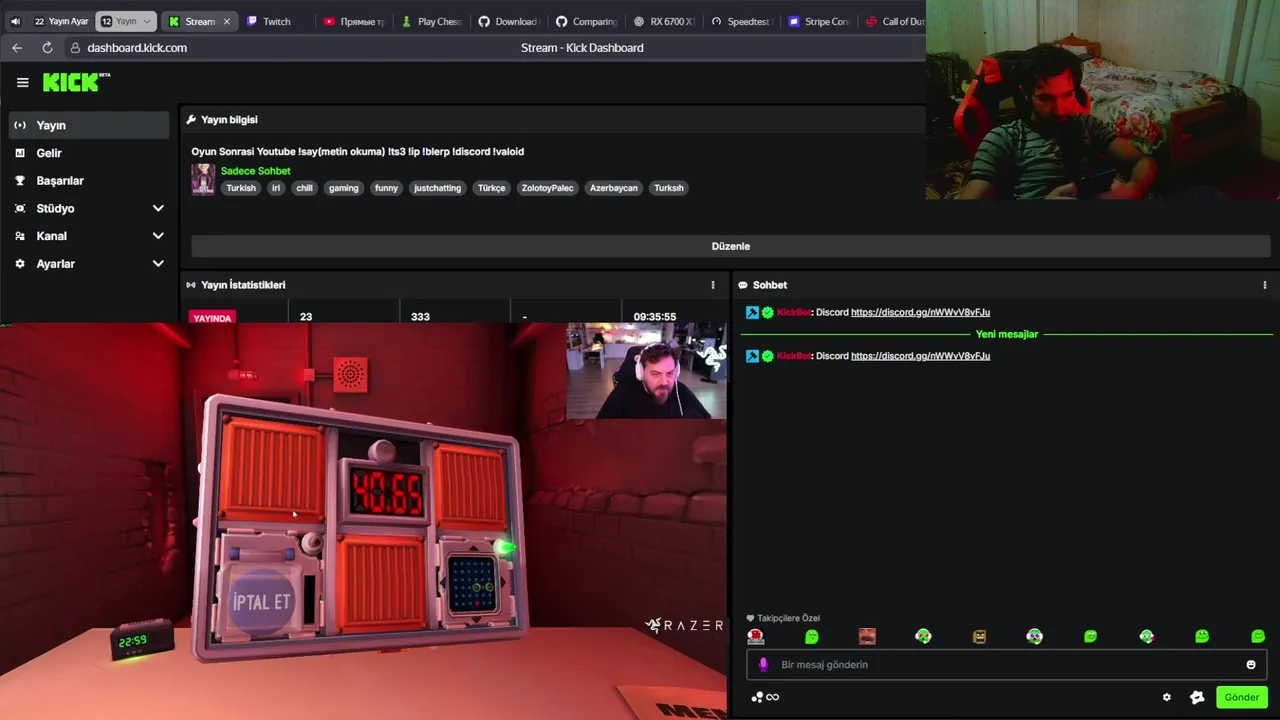1280x720 pixels.
Task: Open the Yayın sidebar section
Action: point(89,125)
